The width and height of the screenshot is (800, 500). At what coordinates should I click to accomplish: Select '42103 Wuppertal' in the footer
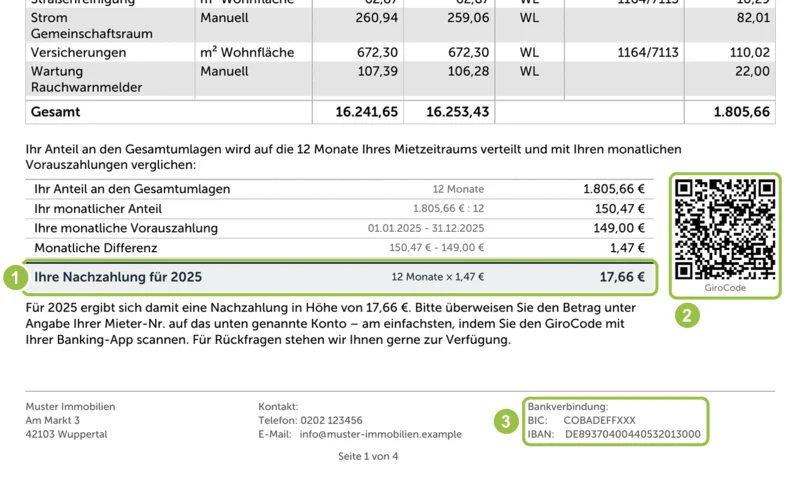(66, 434)
